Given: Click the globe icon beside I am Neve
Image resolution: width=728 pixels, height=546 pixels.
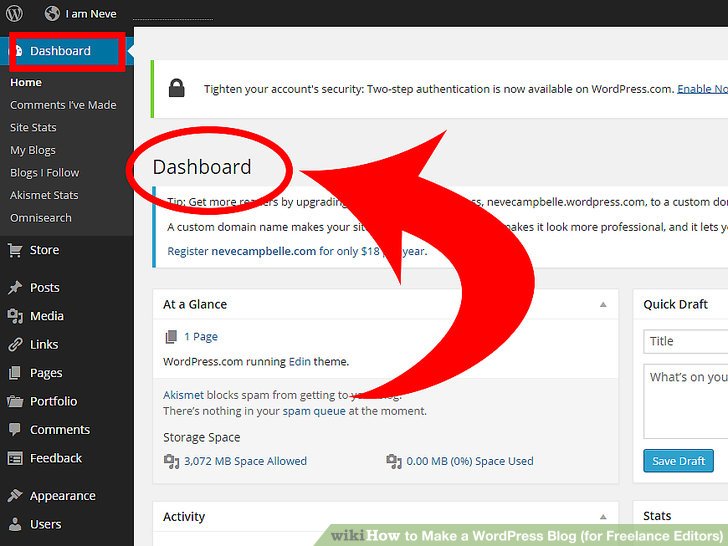Looking at the screenshot, I should pyautogui.click(x=52, y=14).
